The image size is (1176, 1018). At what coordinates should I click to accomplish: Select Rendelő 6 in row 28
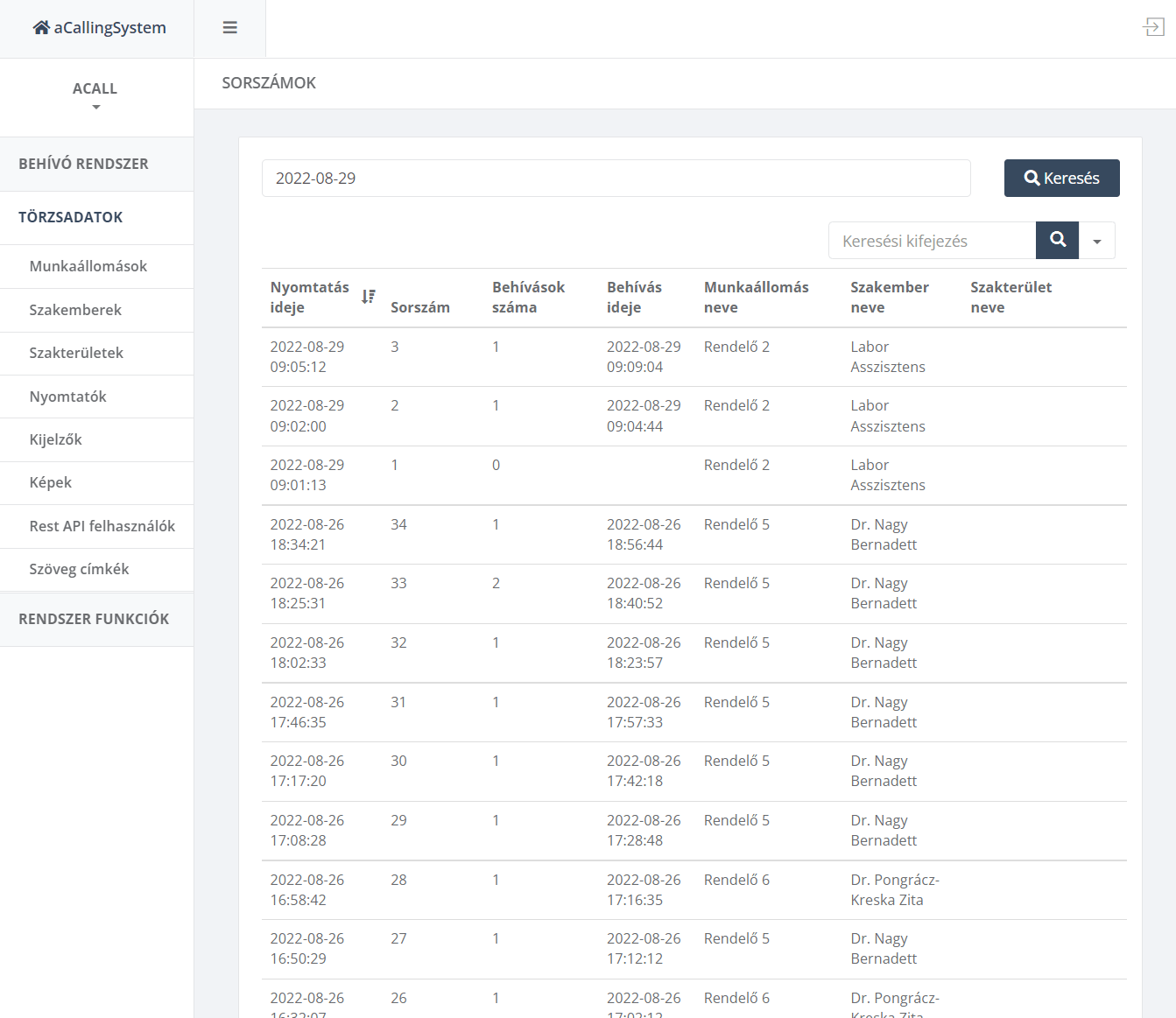click(x=736, y=880)
